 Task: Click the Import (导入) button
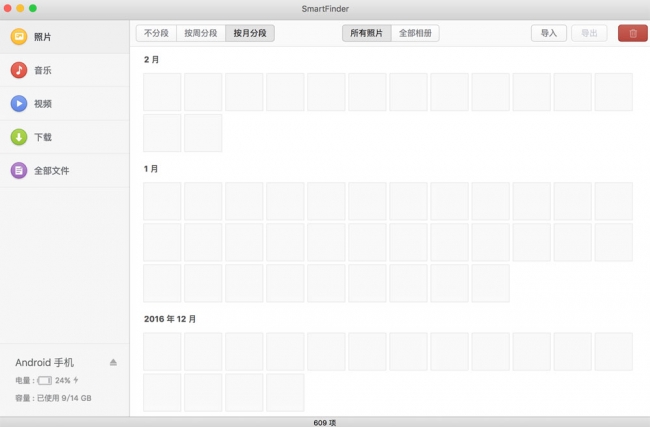point(548,33)
